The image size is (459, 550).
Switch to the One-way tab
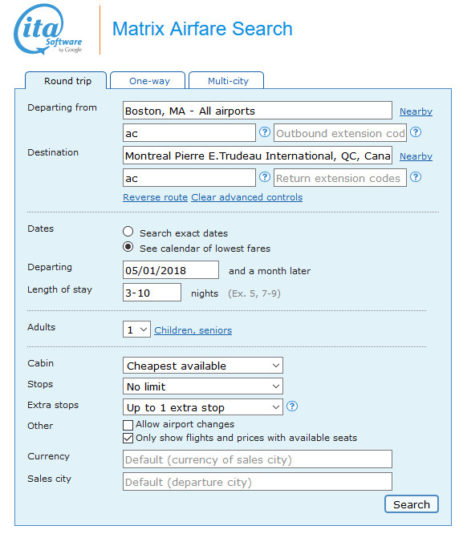(x=148, y=81)
